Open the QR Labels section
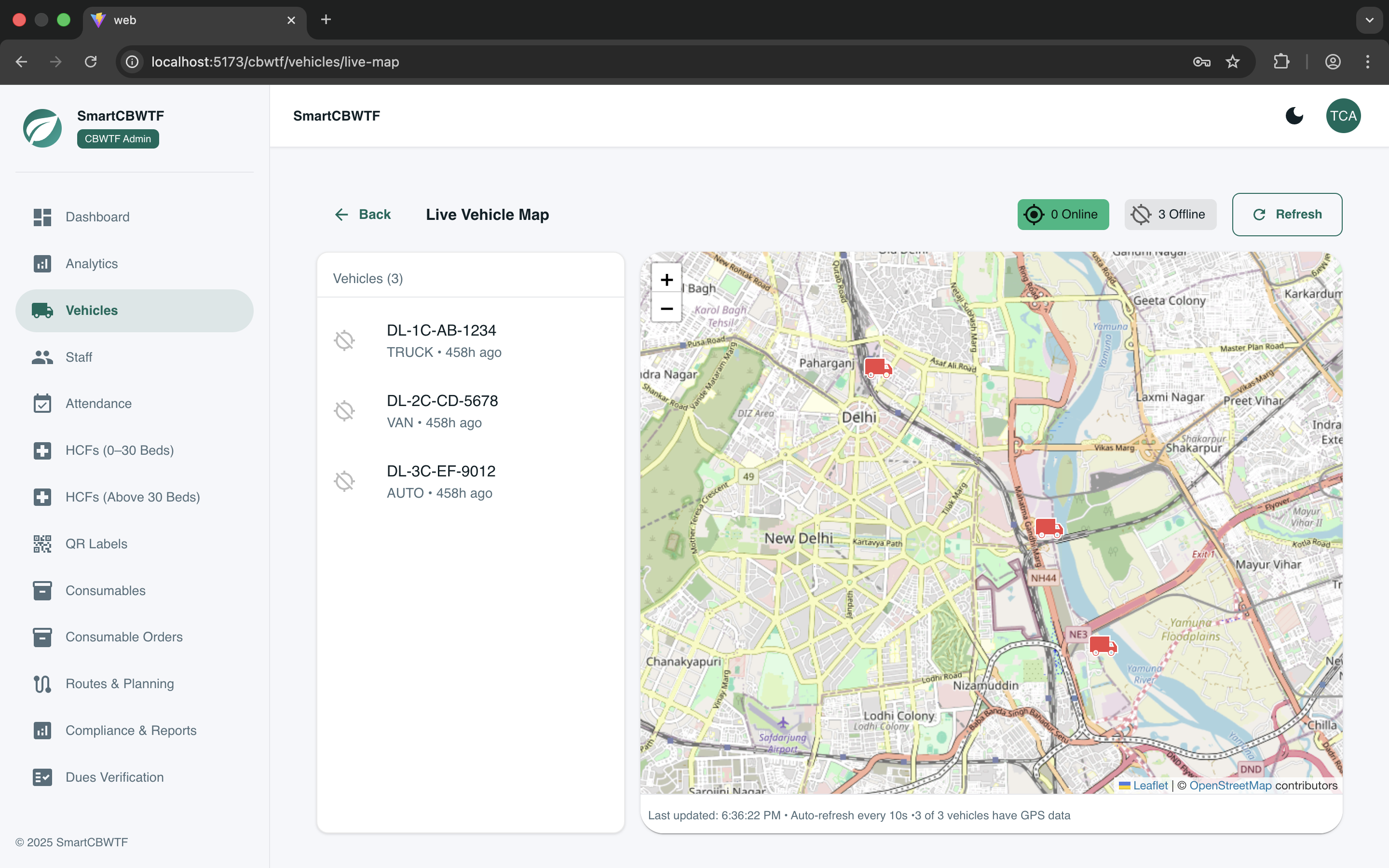The image size is (1389, 868). 96,543
